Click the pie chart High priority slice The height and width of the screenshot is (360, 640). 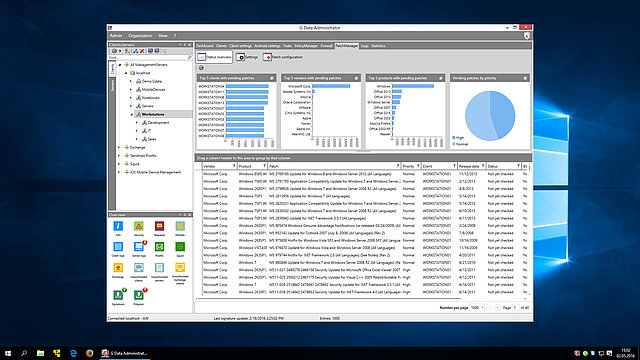click(502, 113)
